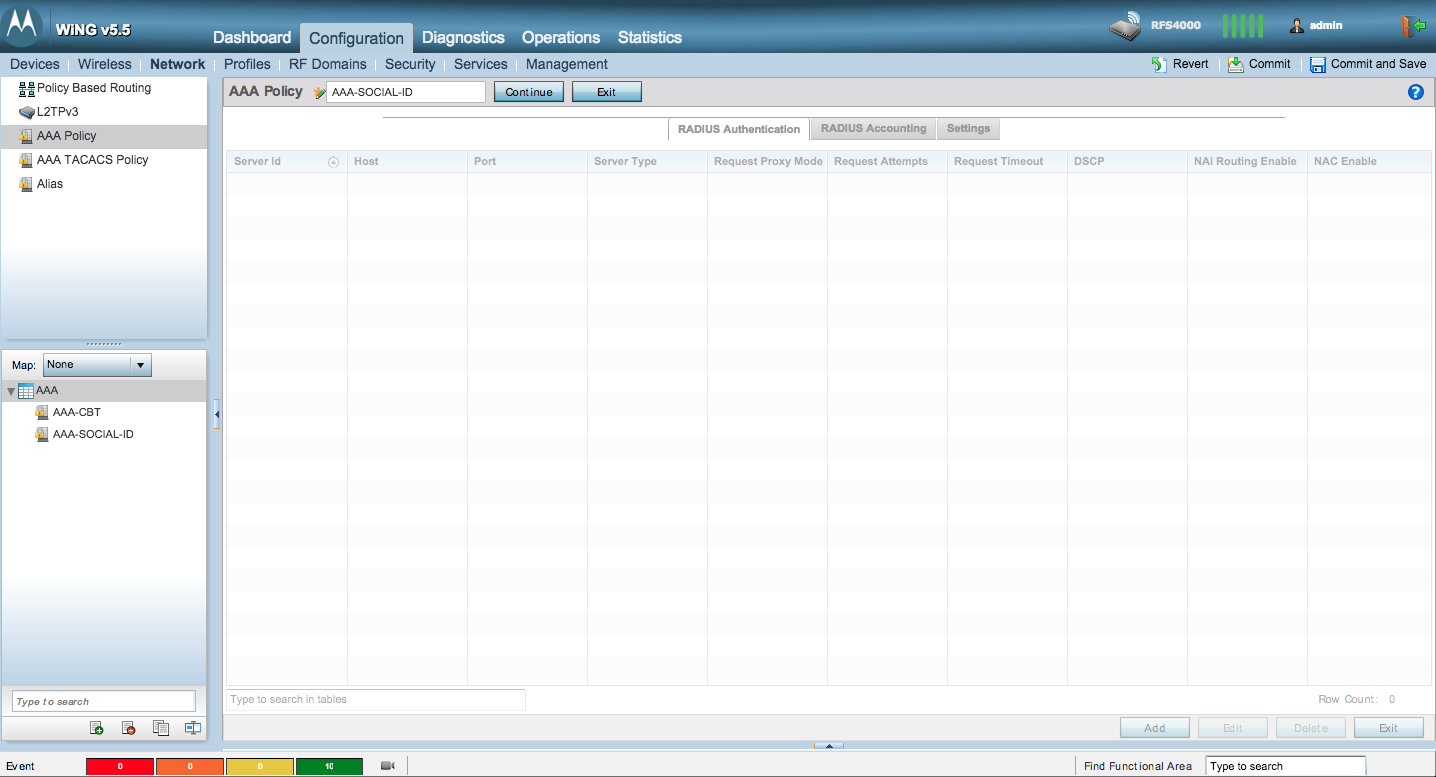The image size is (1436, 777).
Task: Click the Alias lock icon
Action: point(27,184)
